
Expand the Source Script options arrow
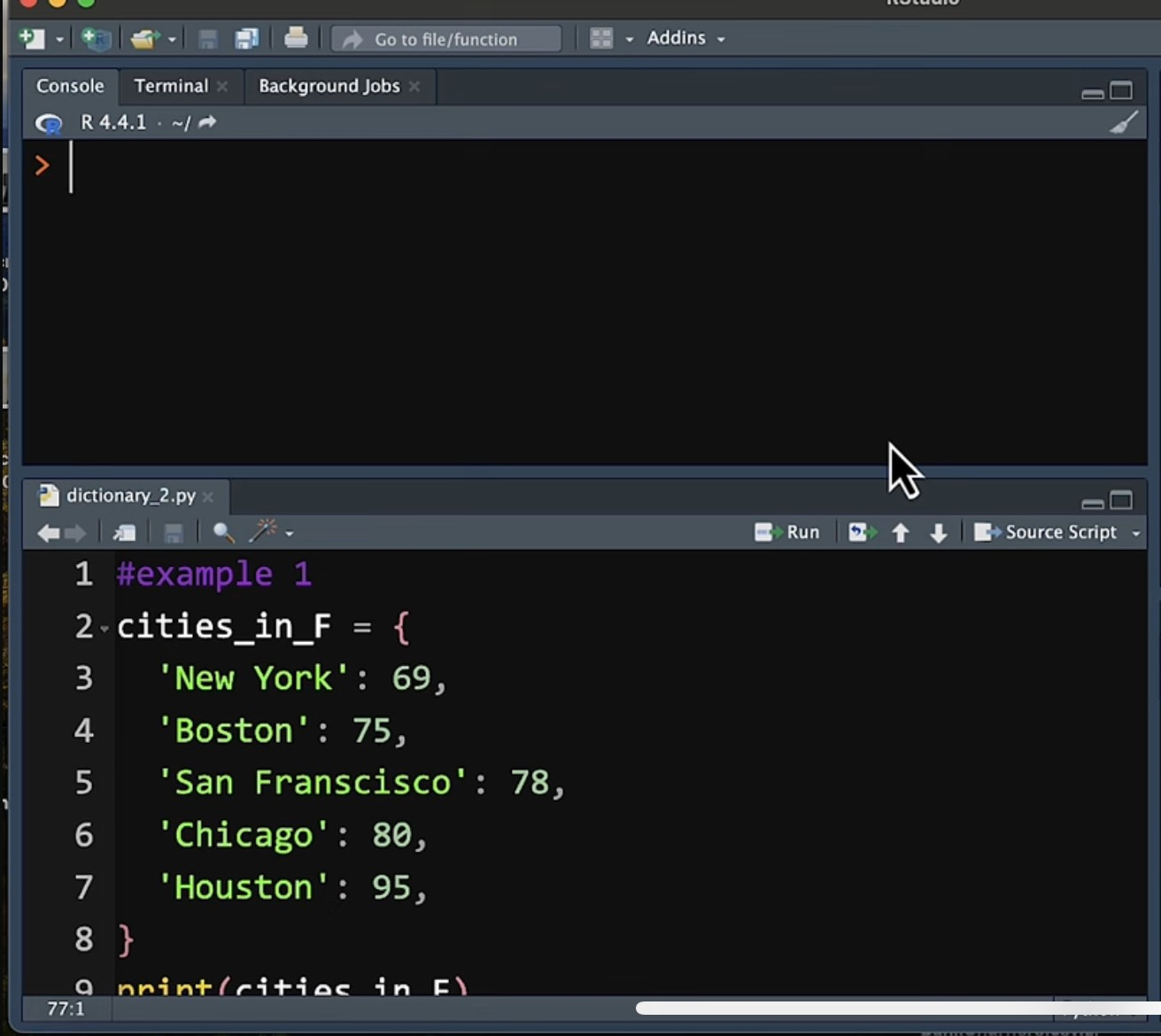[1136, 533]
